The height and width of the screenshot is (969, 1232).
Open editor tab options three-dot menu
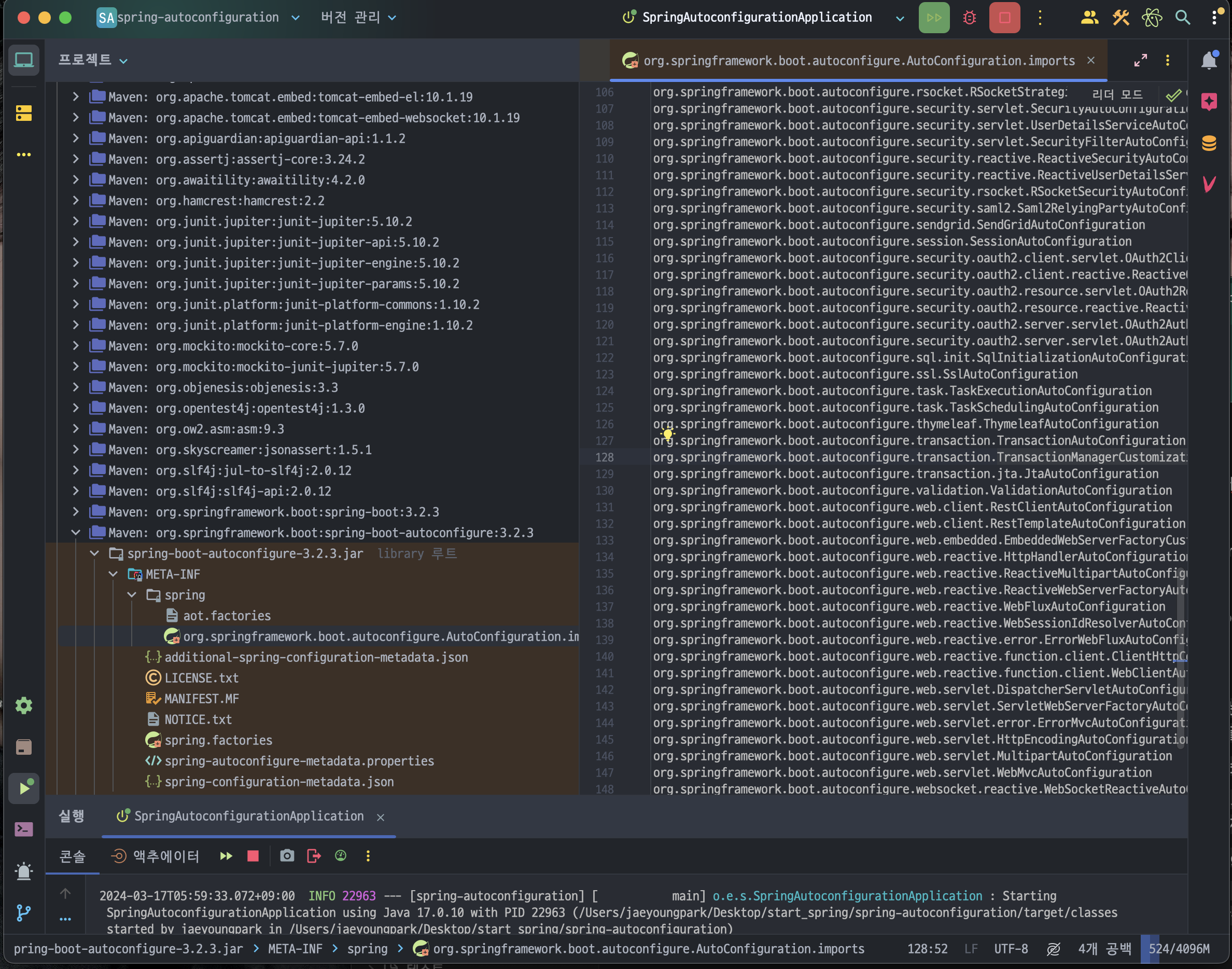(x=1167, y=60)
